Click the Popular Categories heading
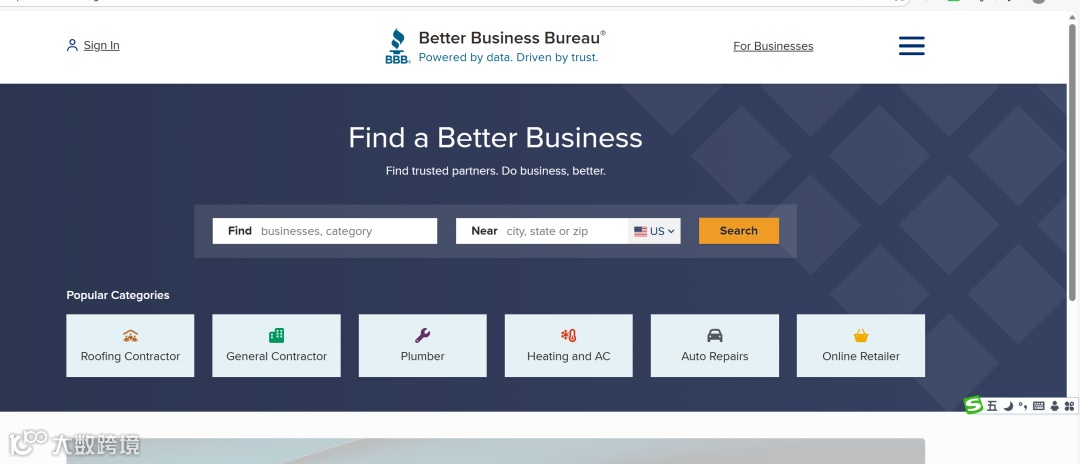The width and height of the screenshot is (1080, 464). 118,295
